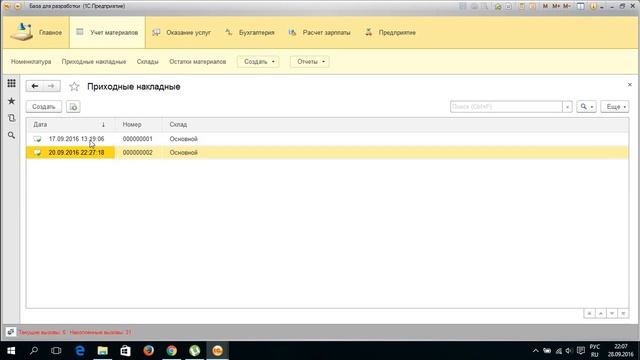Open the calculator icon in title bar
This screenshot has height=360, width=640.
[x=522, y=6]
